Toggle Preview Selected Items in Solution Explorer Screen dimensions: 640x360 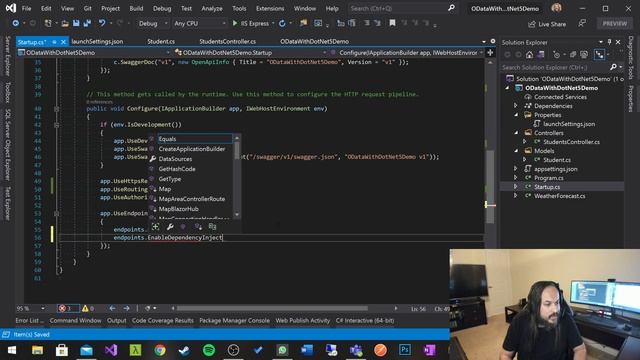tap(599, 55)
